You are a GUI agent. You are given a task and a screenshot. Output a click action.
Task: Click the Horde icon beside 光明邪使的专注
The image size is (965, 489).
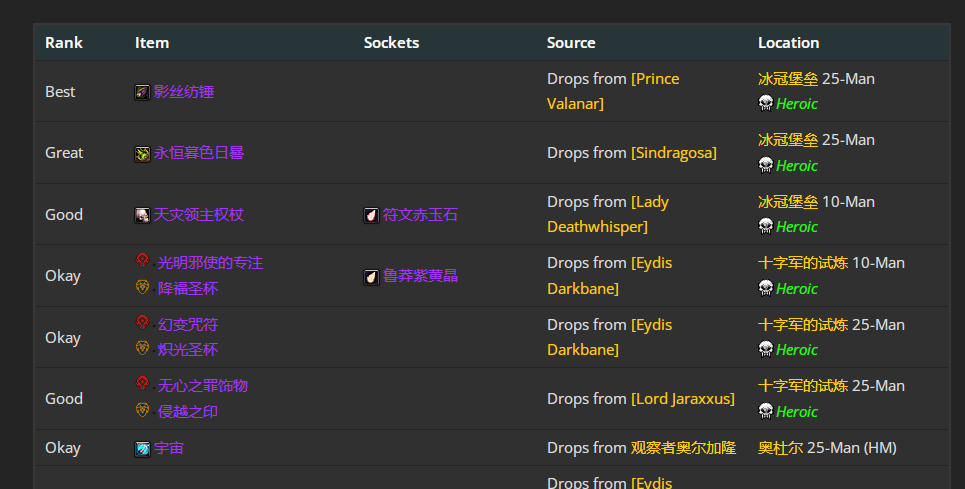(x=142, y=261)
